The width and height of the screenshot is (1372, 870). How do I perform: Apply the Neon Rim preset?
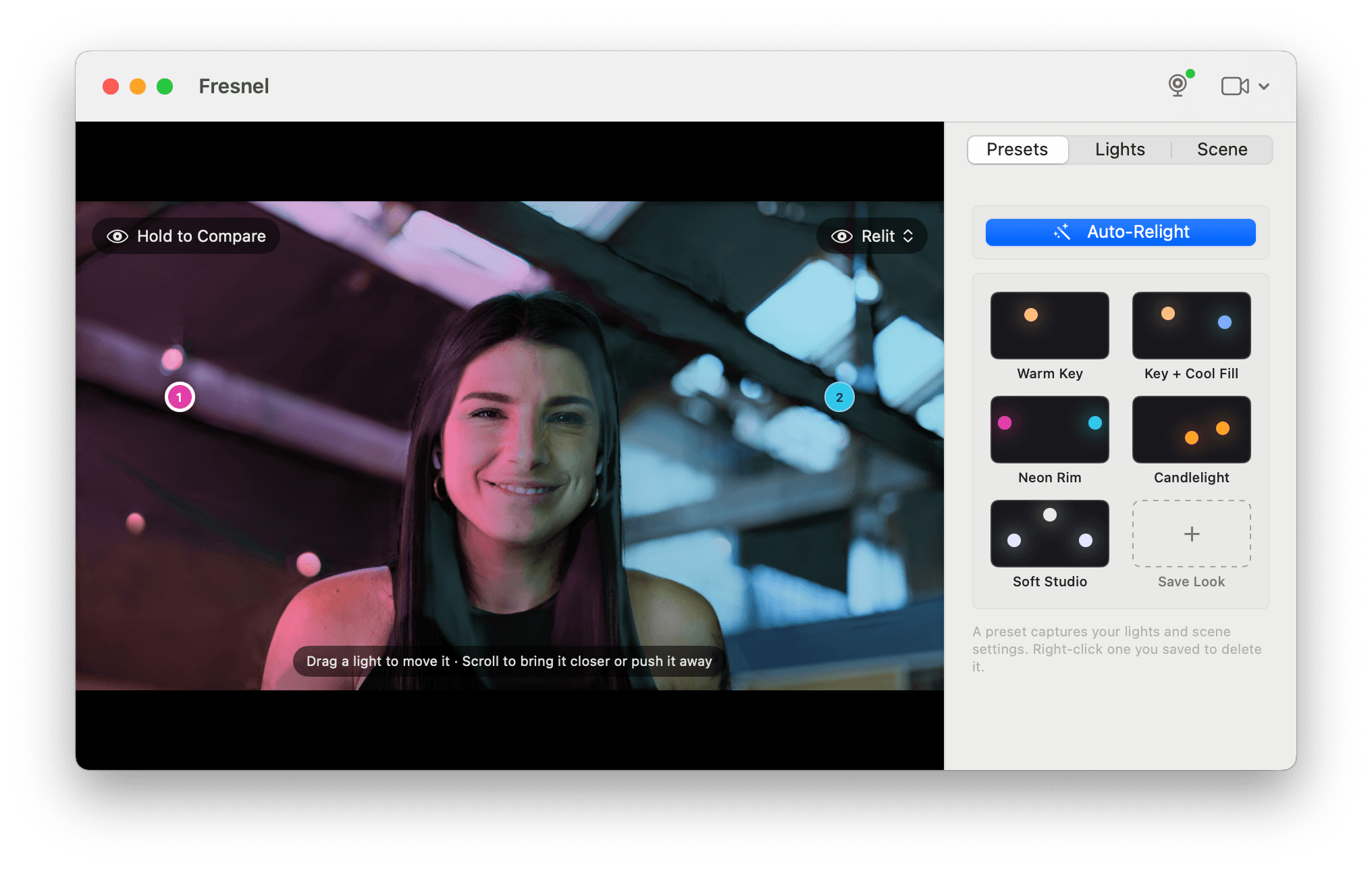coord(1050,430)
